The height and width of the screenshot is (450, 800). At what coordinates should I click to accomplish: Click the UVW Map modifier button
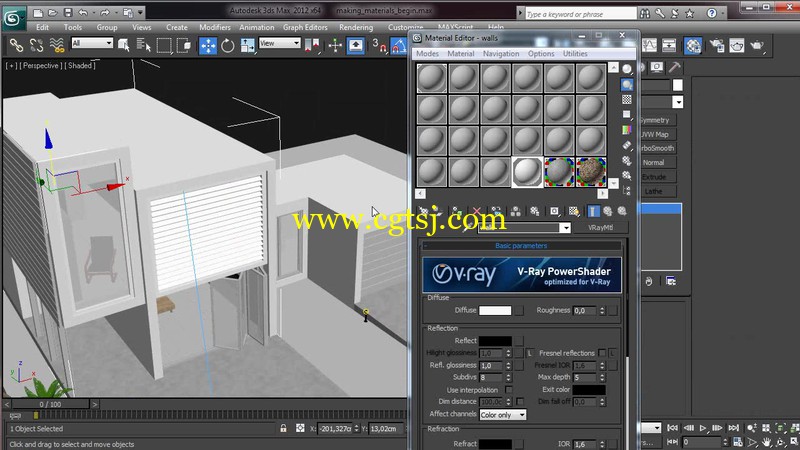coord(658,134)
